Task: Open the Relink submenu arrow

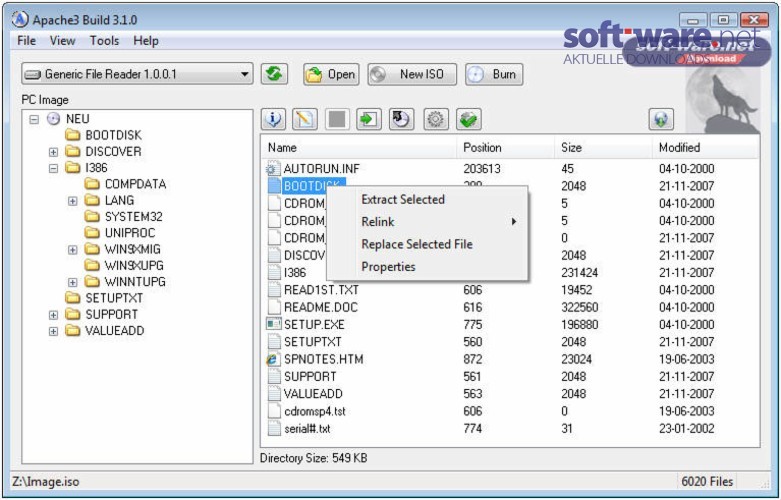Action: 514,222
